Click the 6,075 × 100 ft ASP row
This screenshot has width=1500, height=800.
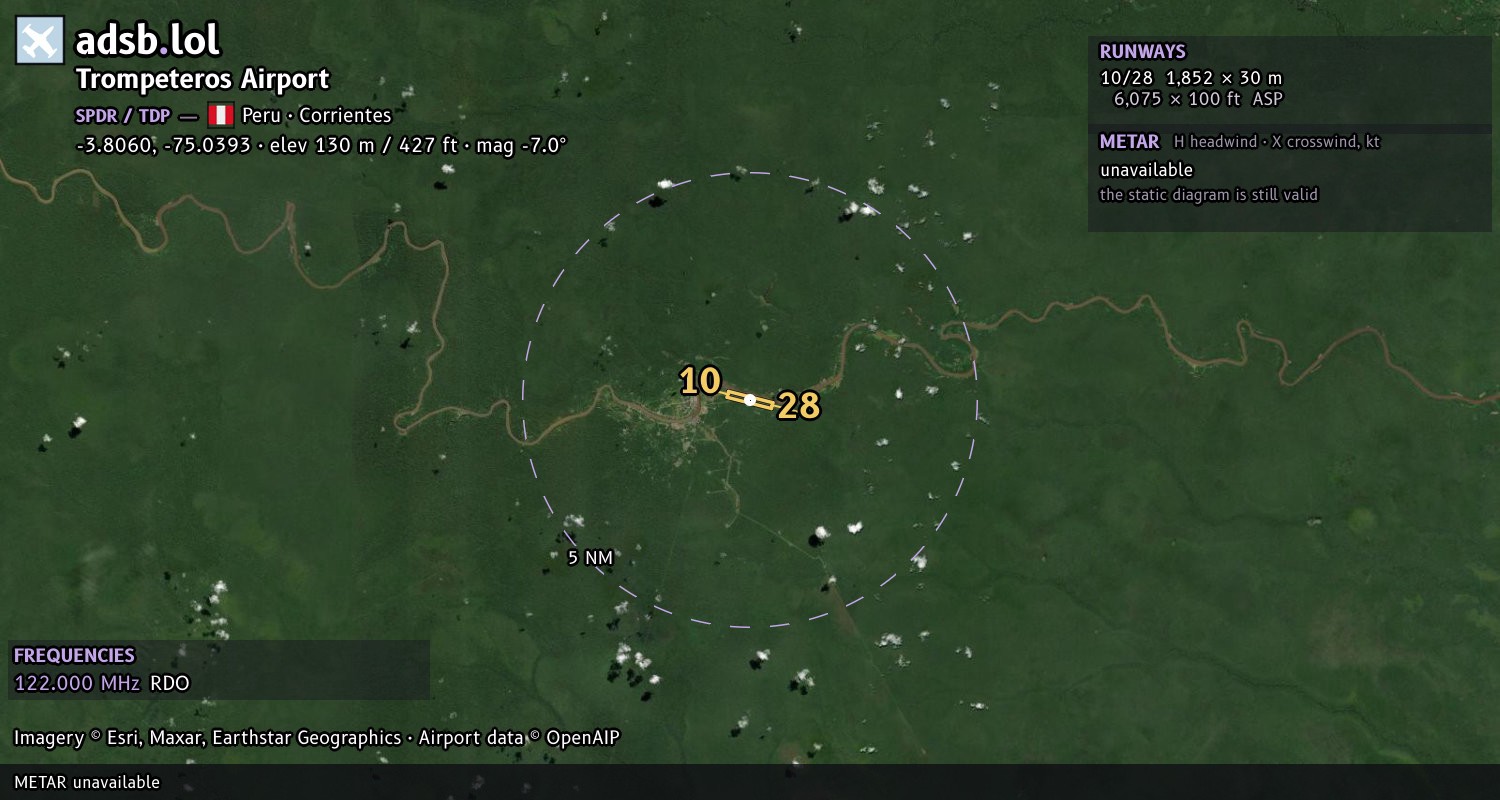tap(1198, 99)
